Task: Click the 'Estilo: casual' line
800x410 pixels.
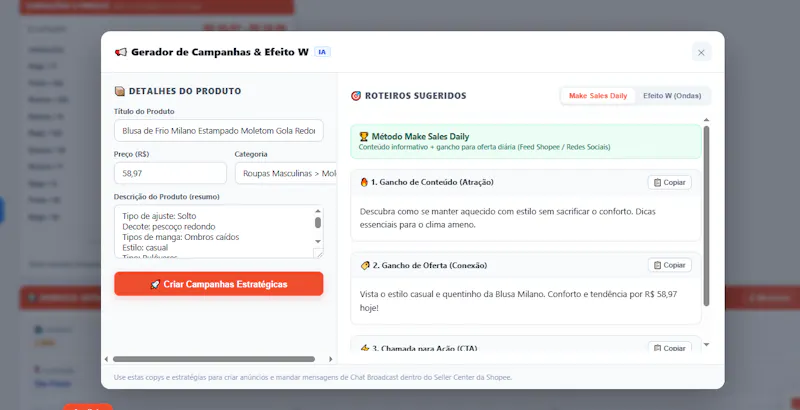Action: (145, 247)
